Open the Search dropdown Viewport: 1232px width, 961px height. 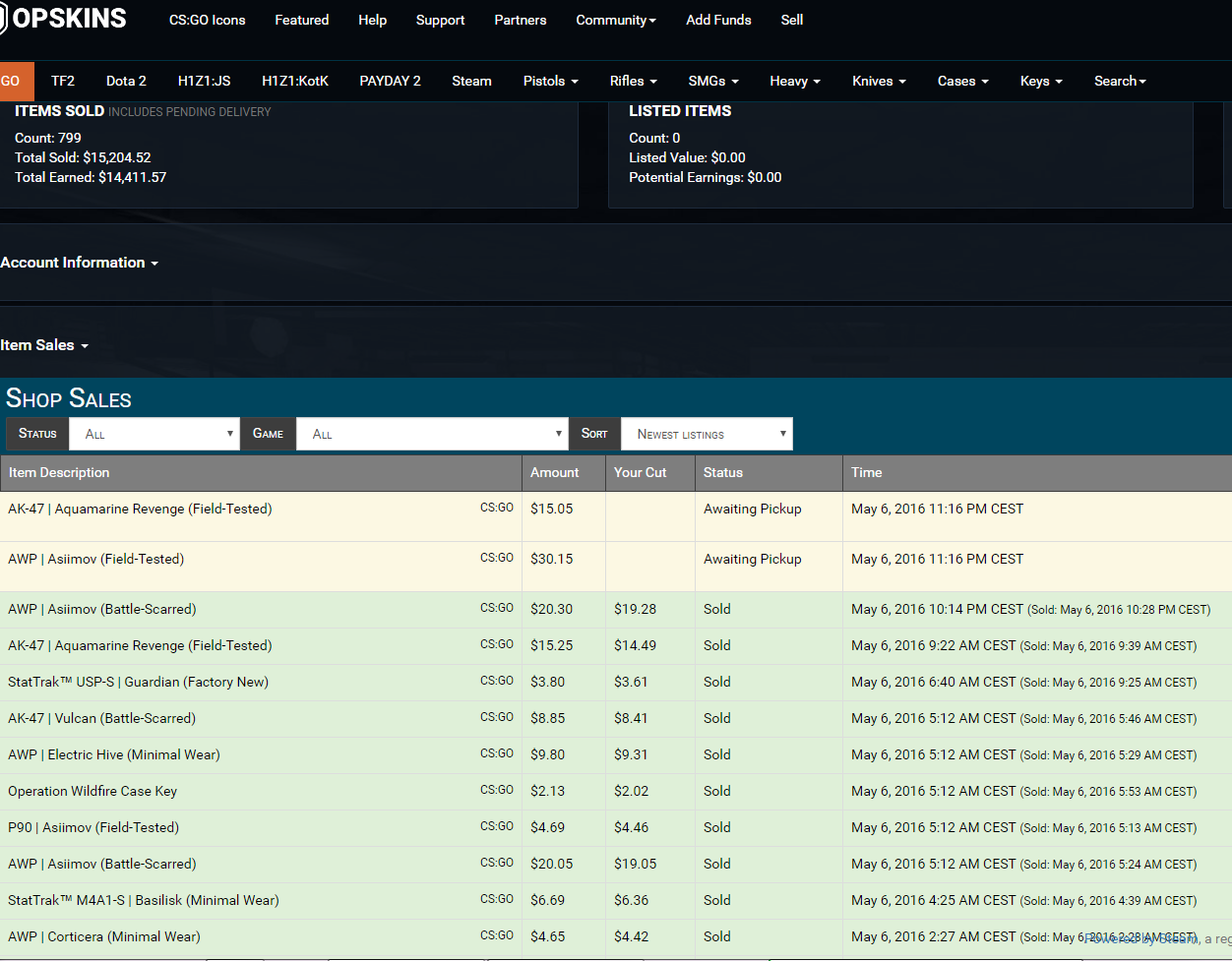[x=1120, y=81]
